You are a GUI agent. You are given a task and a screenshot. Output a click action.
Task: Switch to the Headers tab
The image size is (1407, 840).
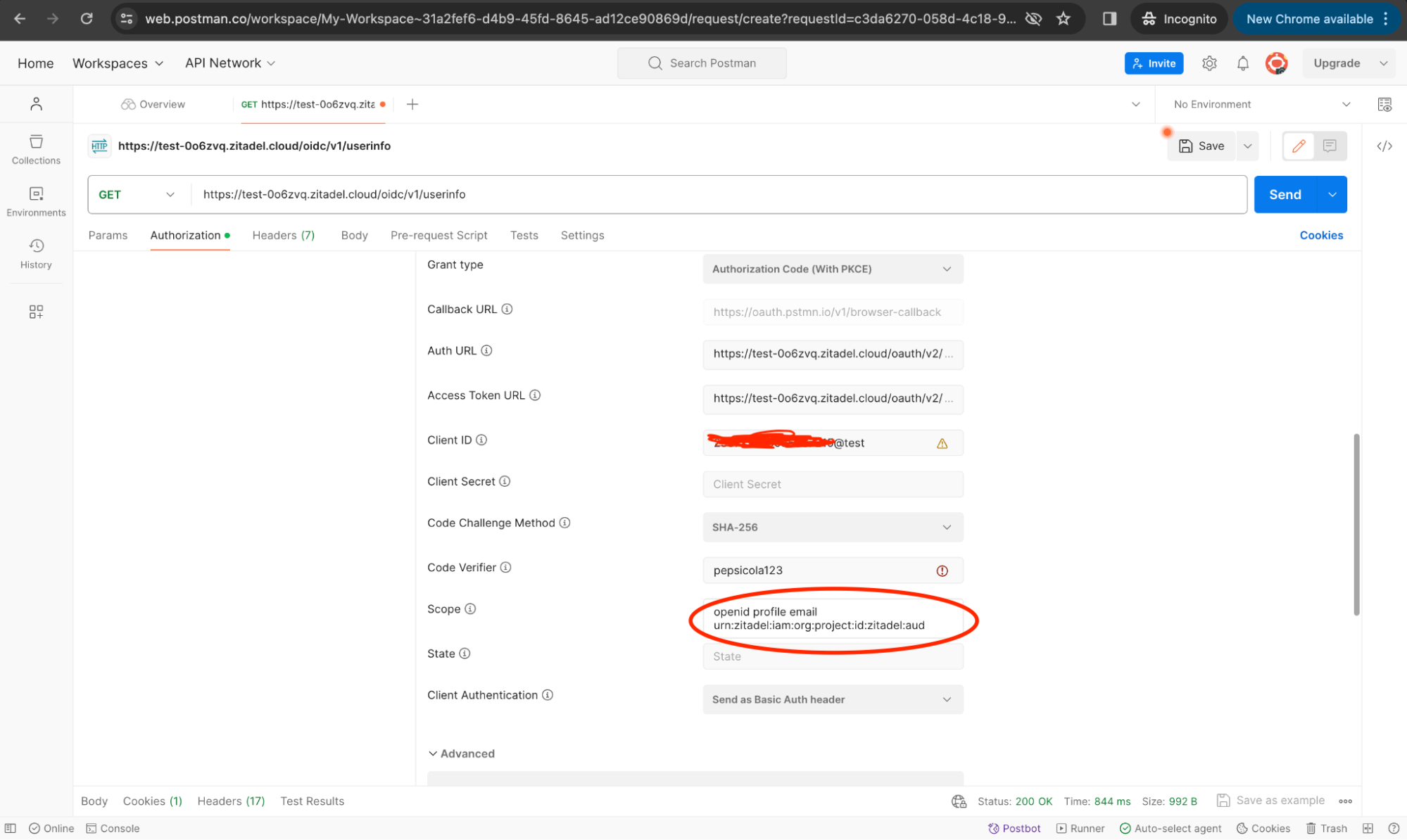(x=283, y=235)
